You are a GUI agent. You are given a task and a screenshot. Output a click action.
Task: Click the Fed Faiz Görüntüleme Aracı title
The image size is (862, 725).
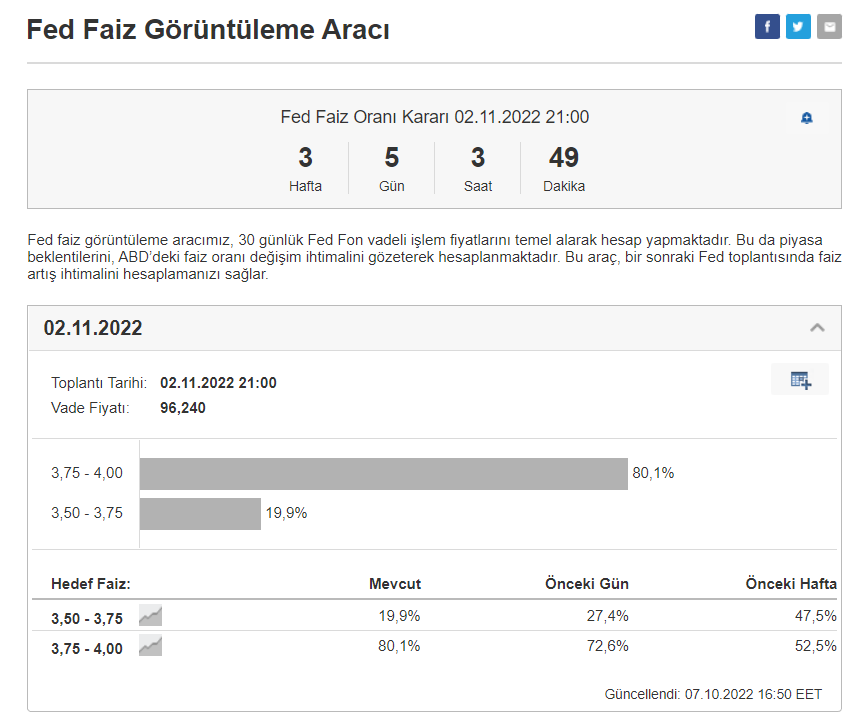[x=208, y=30]
